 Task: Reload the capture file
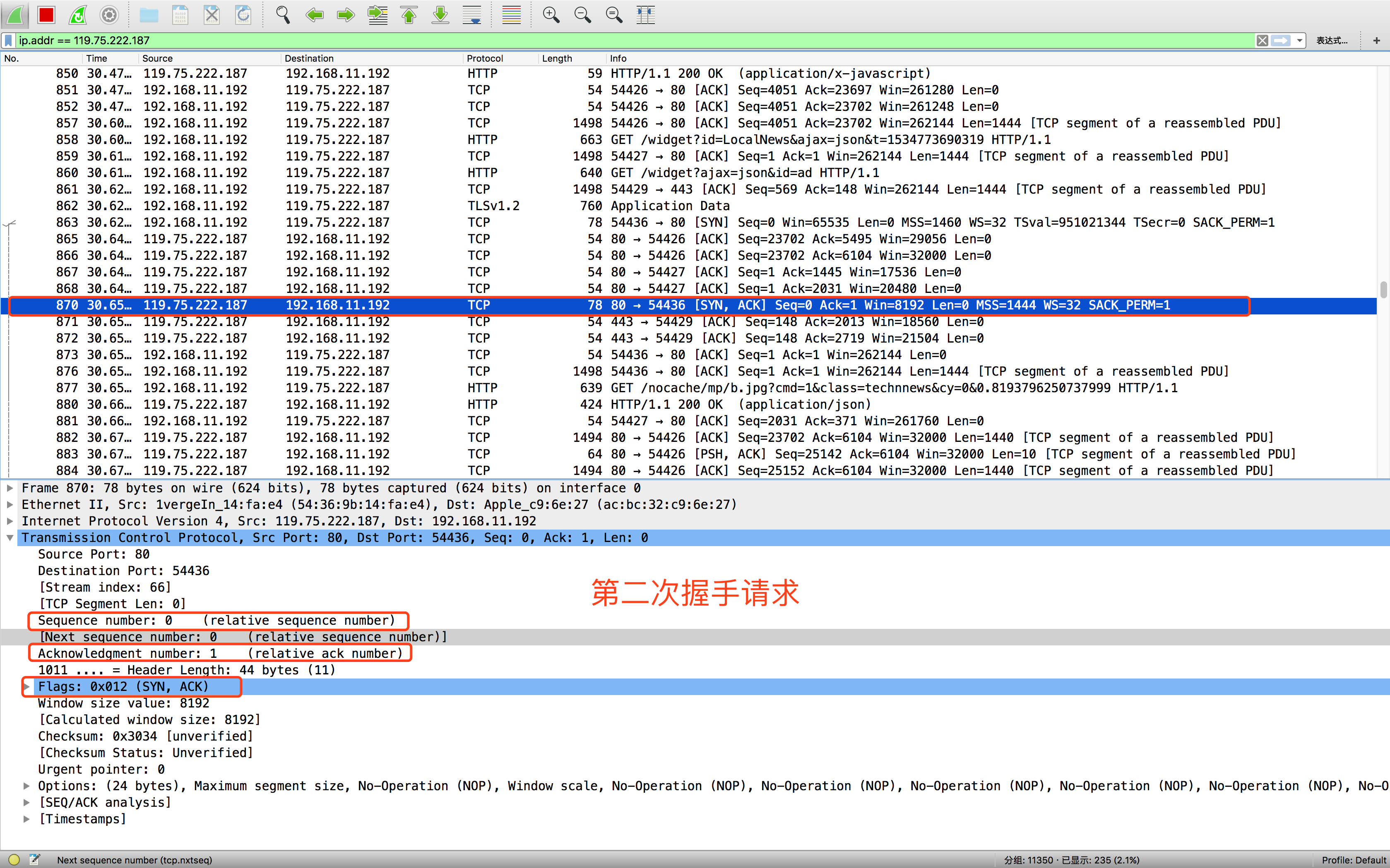click(x=243, y=15)
